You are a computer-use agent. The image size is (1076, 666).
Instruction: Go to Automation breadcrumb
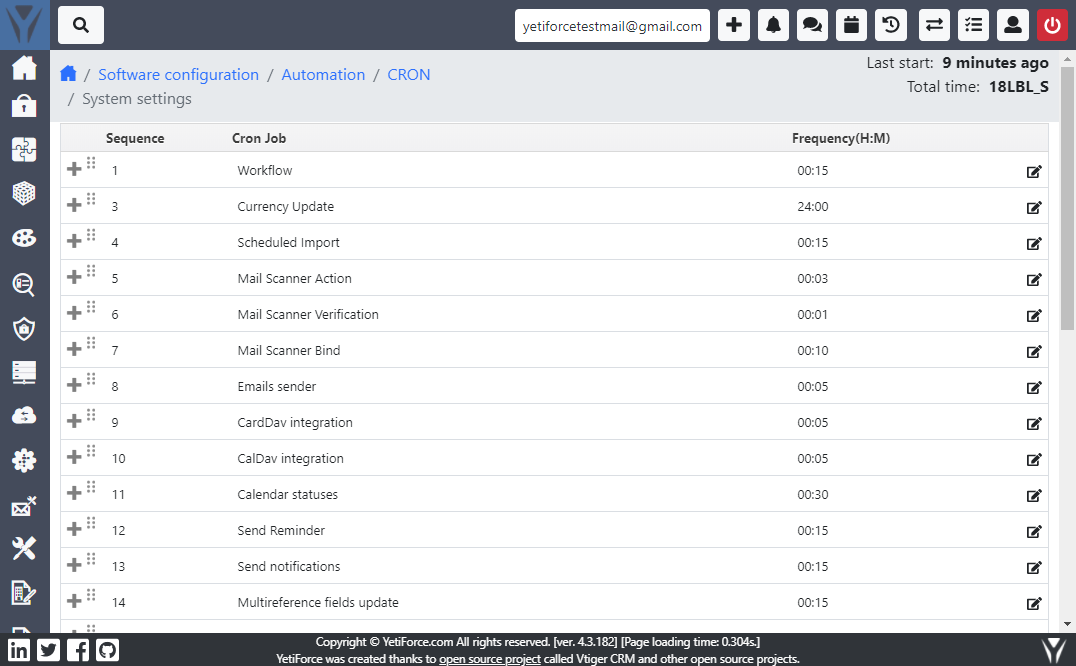pos(323,74)
